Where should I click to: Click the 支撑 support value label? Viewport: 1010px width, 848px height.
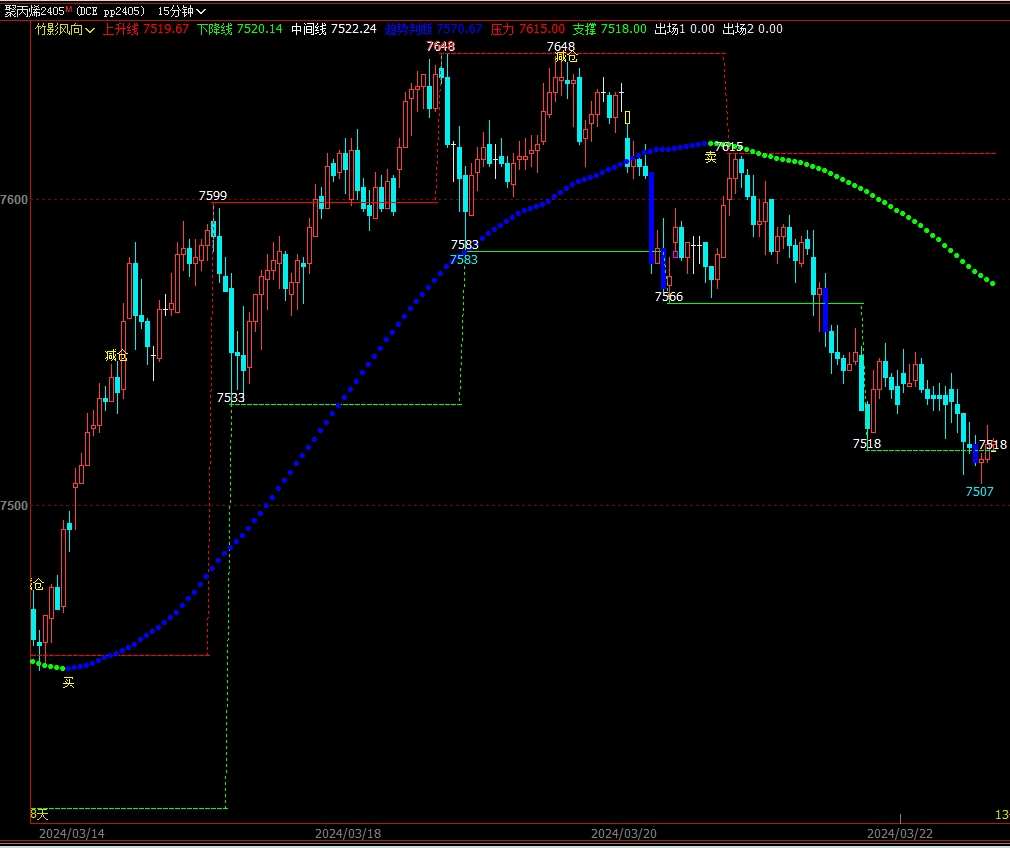pos(609,29)
